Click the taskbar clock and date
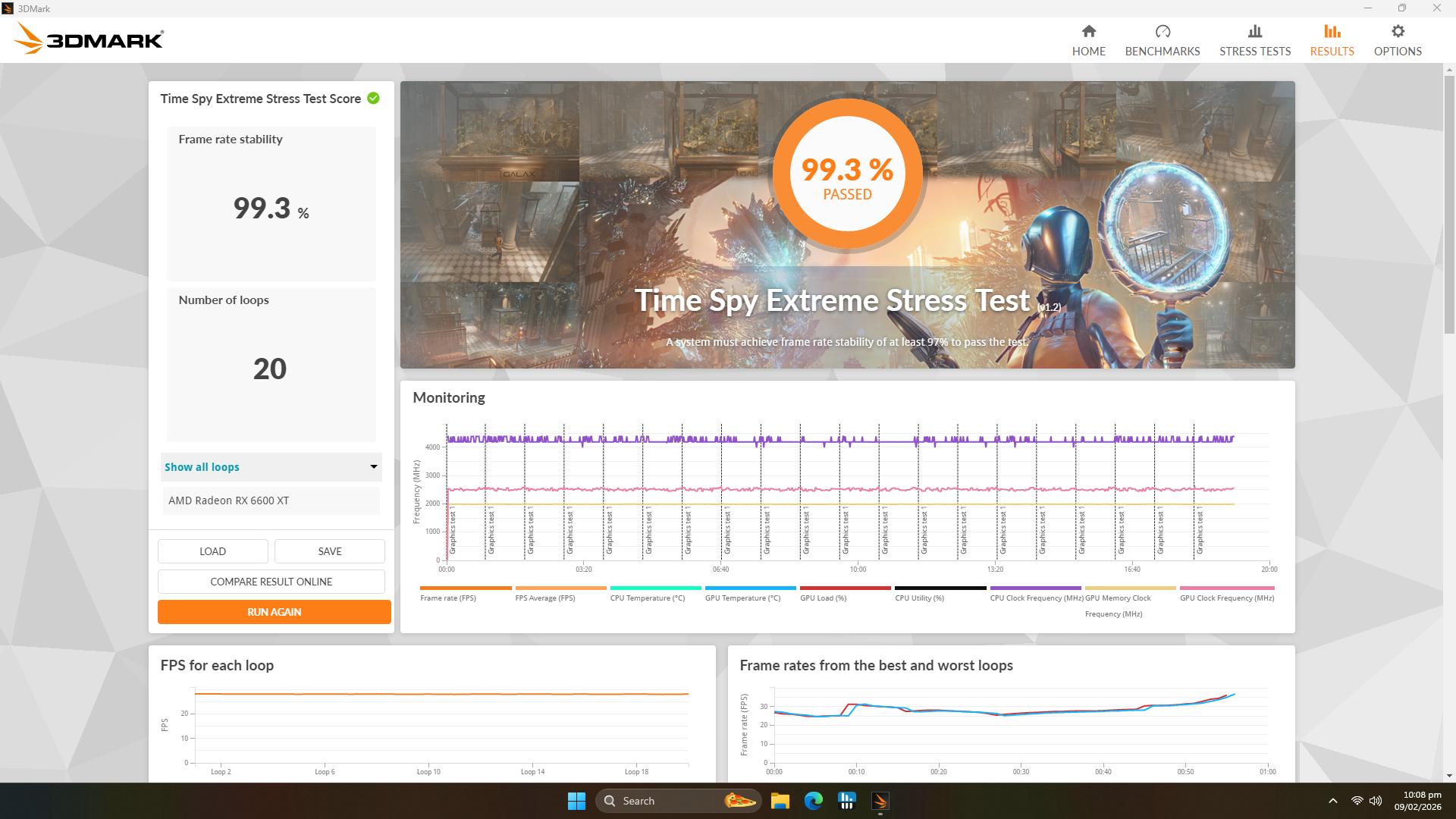The width and height of the screenshot is (1456, 819). click(x=1417, y=801)
